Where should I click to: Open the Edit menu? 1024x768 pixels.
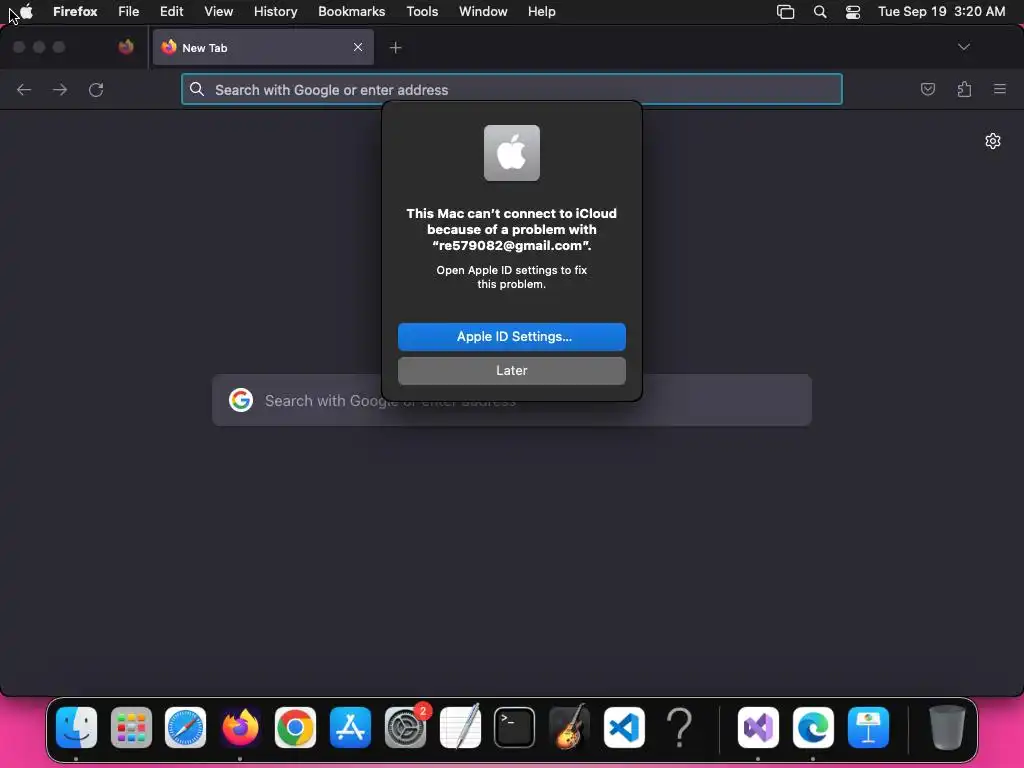(172, 12)
